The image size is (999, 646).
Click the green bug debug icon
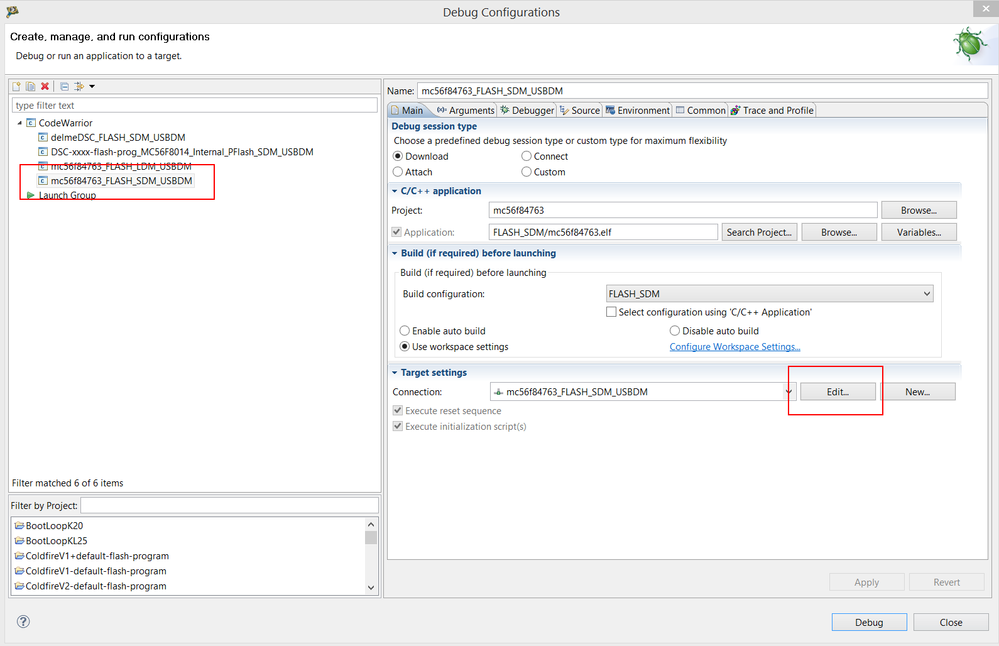coord(970,45)
